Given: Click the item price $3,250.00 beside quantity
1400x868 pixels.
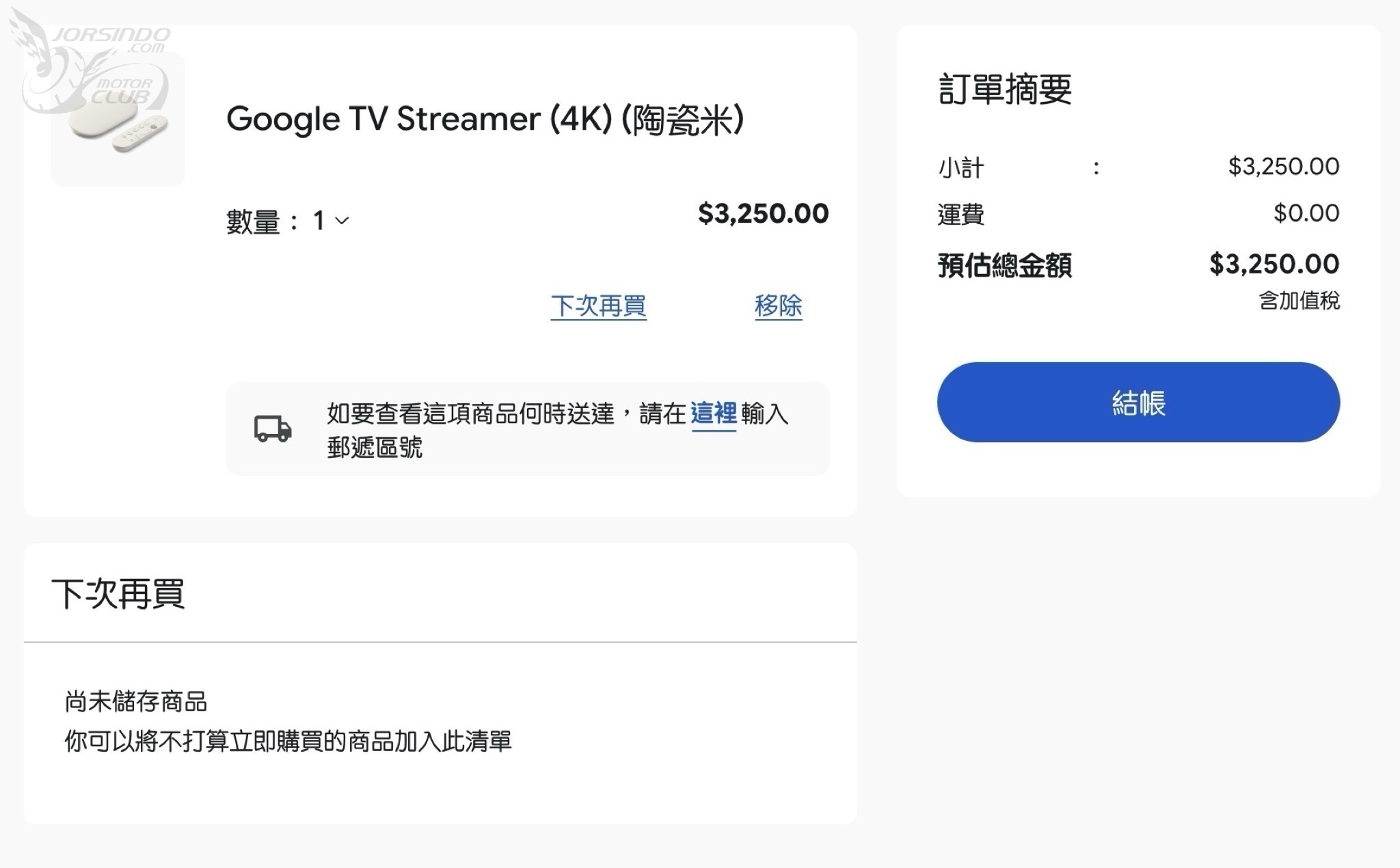Looking at the screenshot, I should [763, 213].
